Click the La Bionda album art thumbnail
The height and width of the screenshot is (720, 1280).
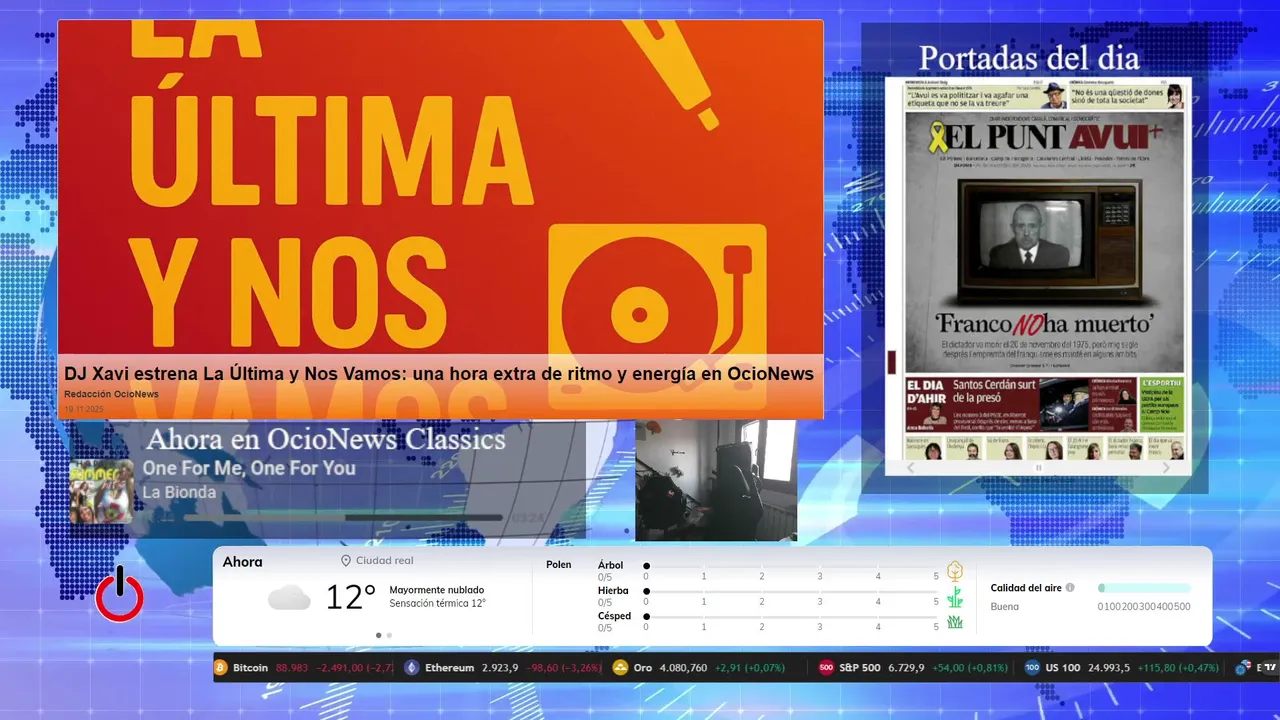[x=101, y=491]
